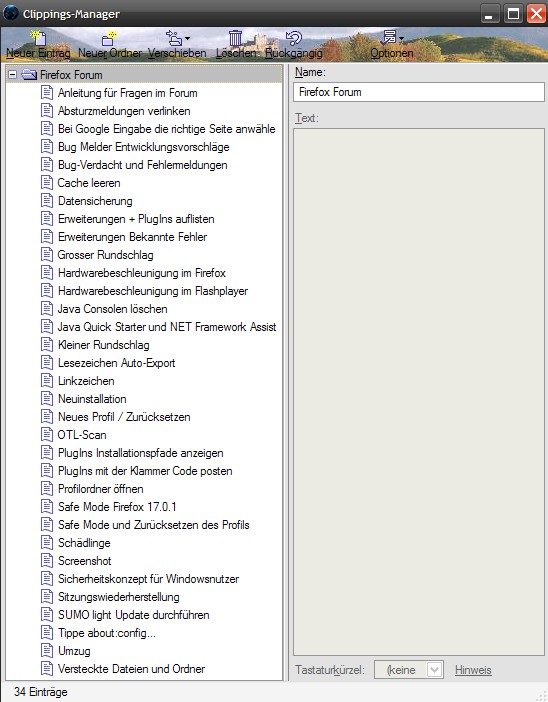548x702 pixels.
Task: Click the document icon beside Anleitung für Fragen
Action: point(47,93)
